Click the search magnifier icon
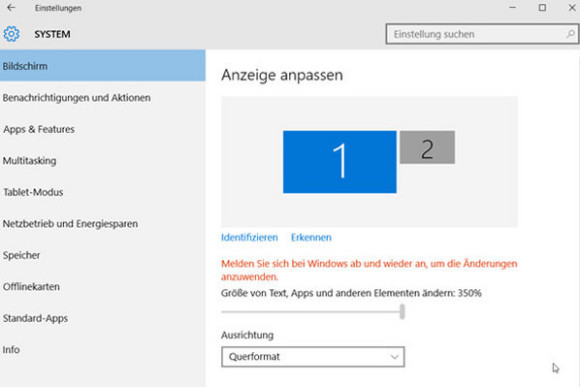The image size is (580, 387). (x=570, y=34)
